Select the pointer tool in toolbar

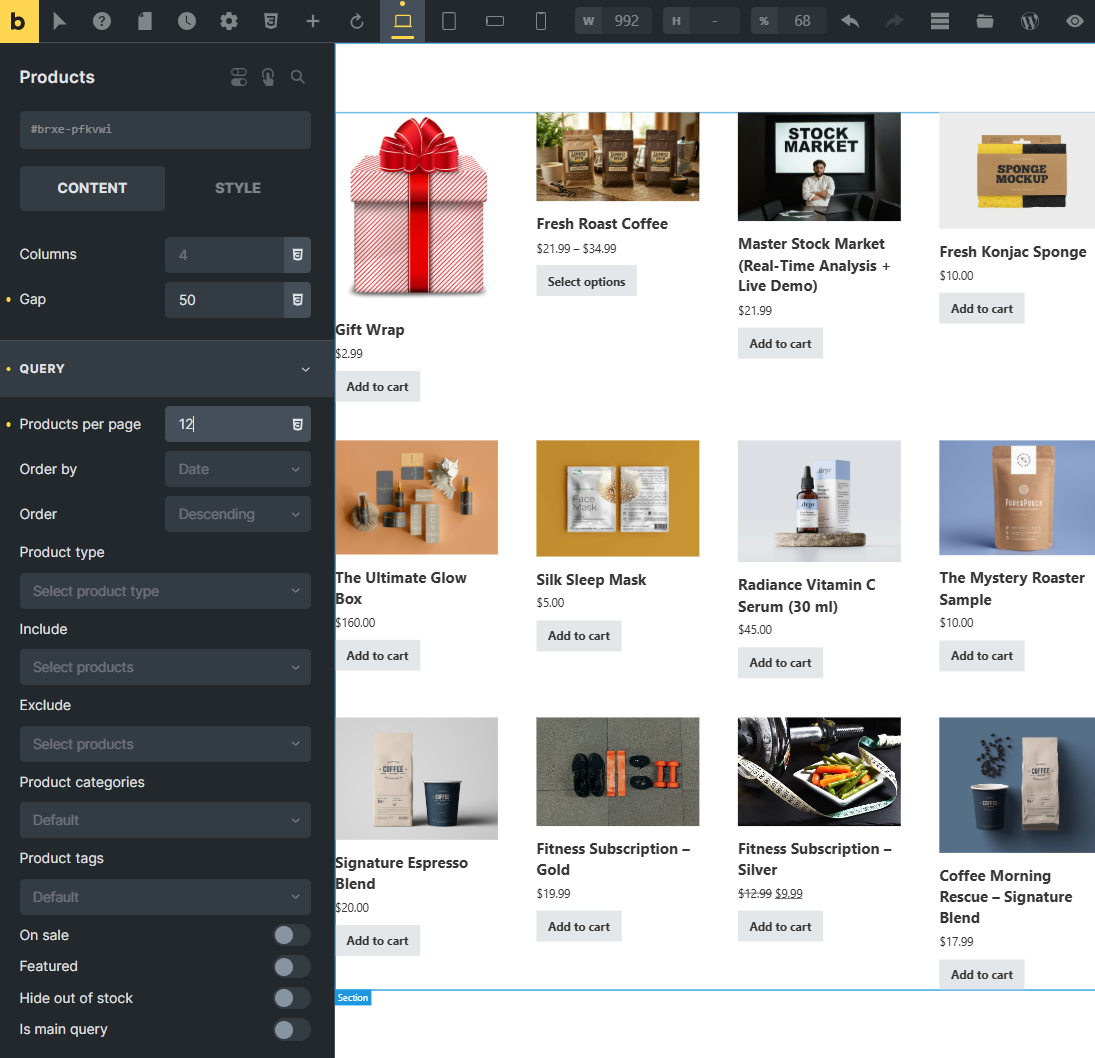tap(60, 21)
